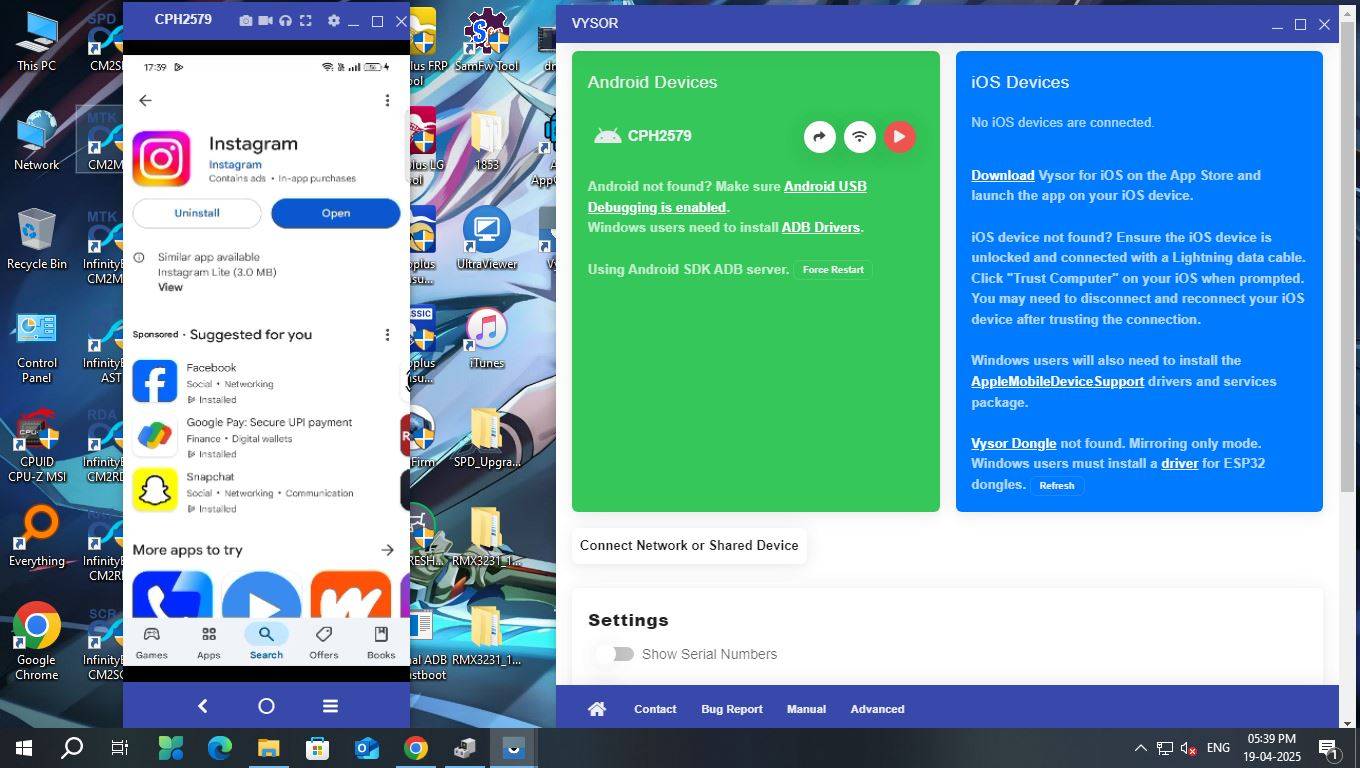Open Manual in the Vysor footer
1360x768 pixels.
click(806, 709)
